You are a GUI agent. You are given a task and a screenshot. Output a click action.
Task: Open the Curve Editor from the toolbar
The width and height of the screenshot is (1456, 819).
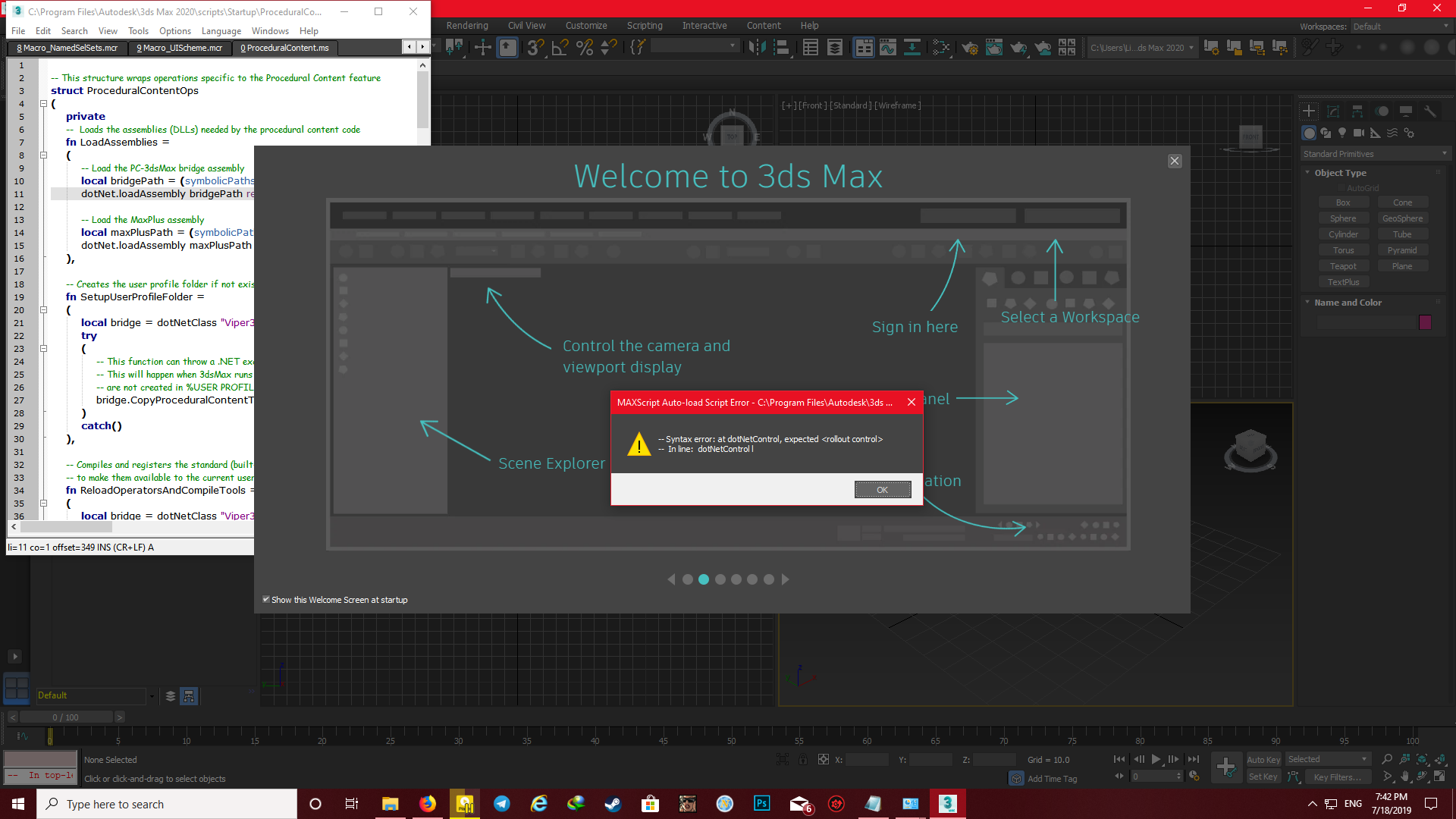coord(888,48)
